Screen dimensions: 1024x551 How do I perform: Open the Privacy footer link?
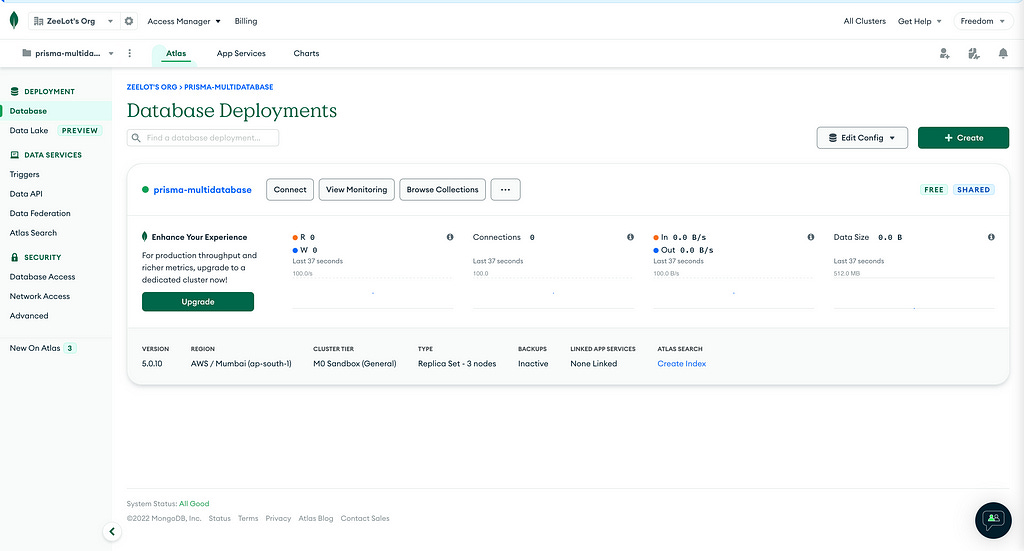coord(278,518)
